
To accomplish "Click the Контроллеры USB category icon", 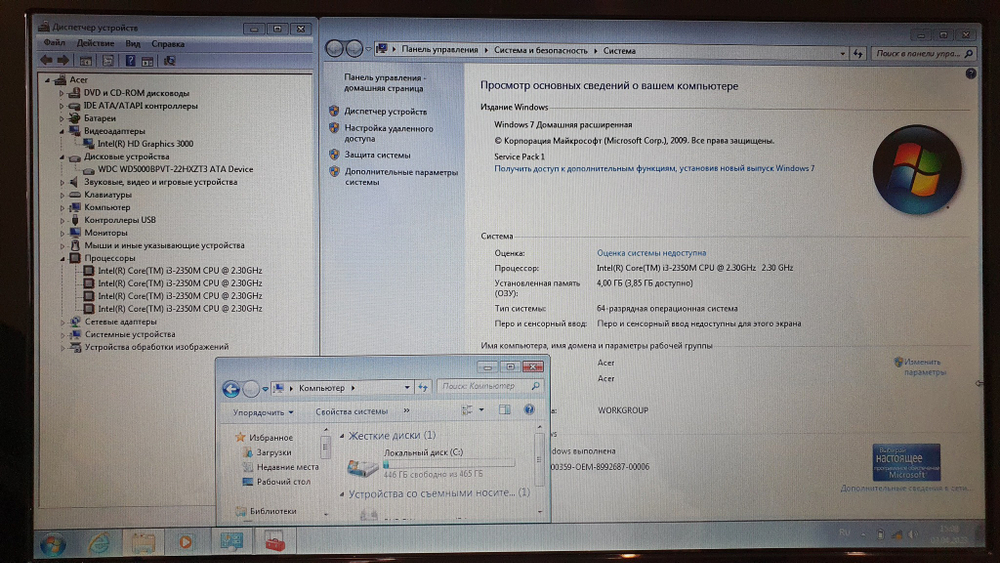I will coord(75,220).
